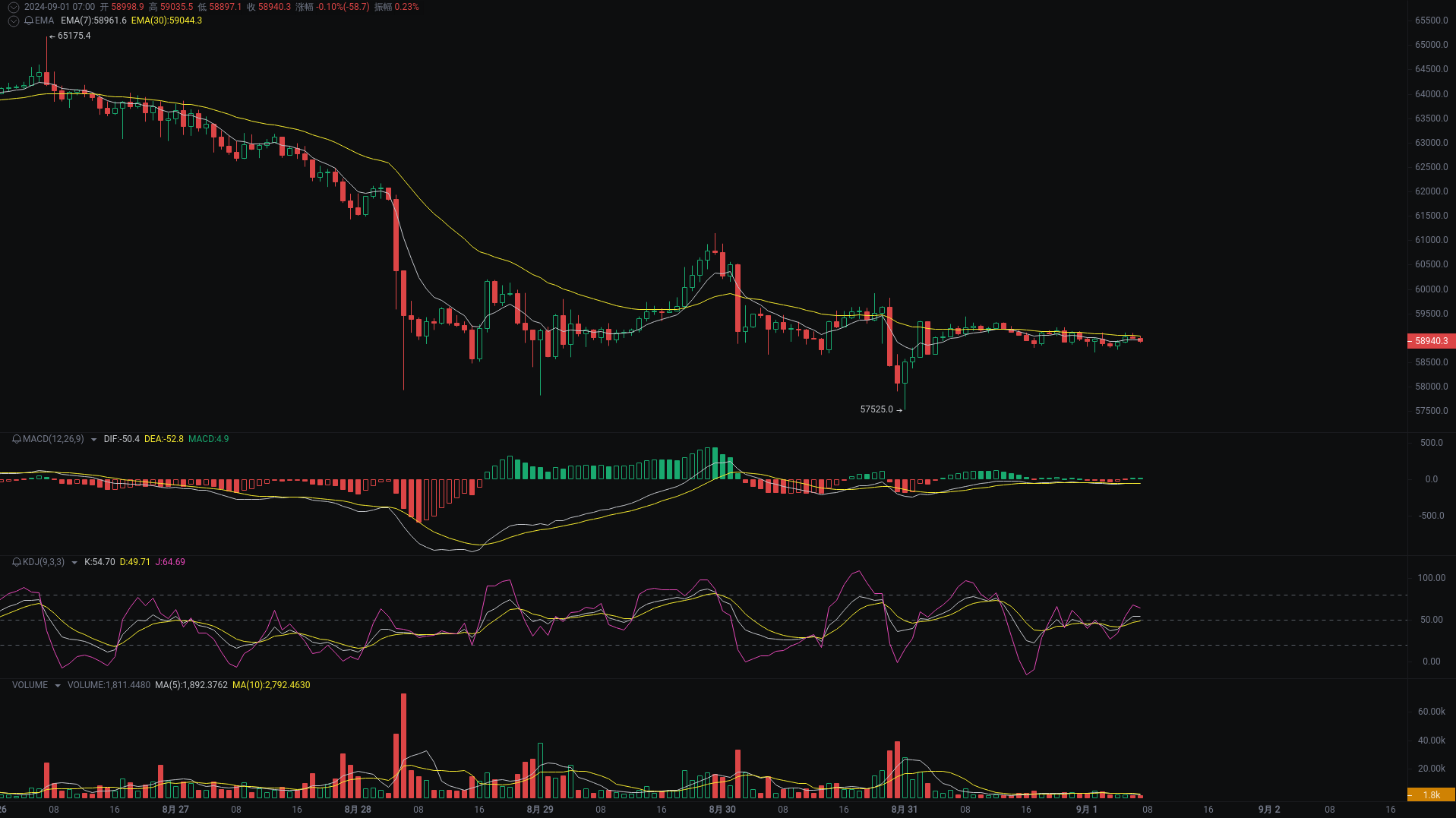Click the 20.00k volume axis label
Screen dimensions: 1456x818
pyautogui.click(x=1432, y=769)
